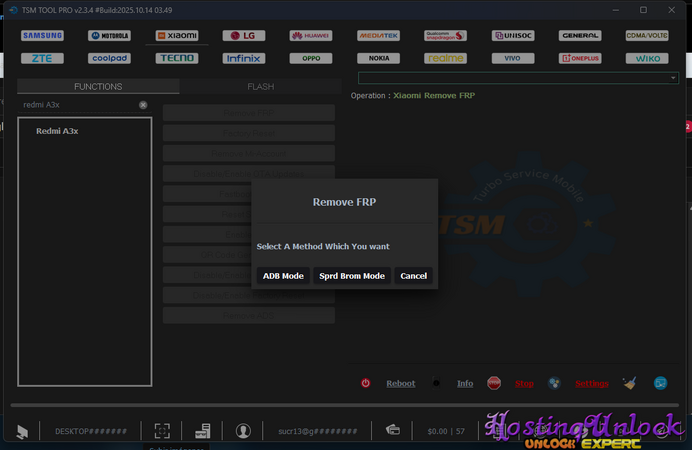Image resolution: width=692 pixels, height=450 pixels.
Task: Select the Huawei brand logo
Action: click(310, 35)
